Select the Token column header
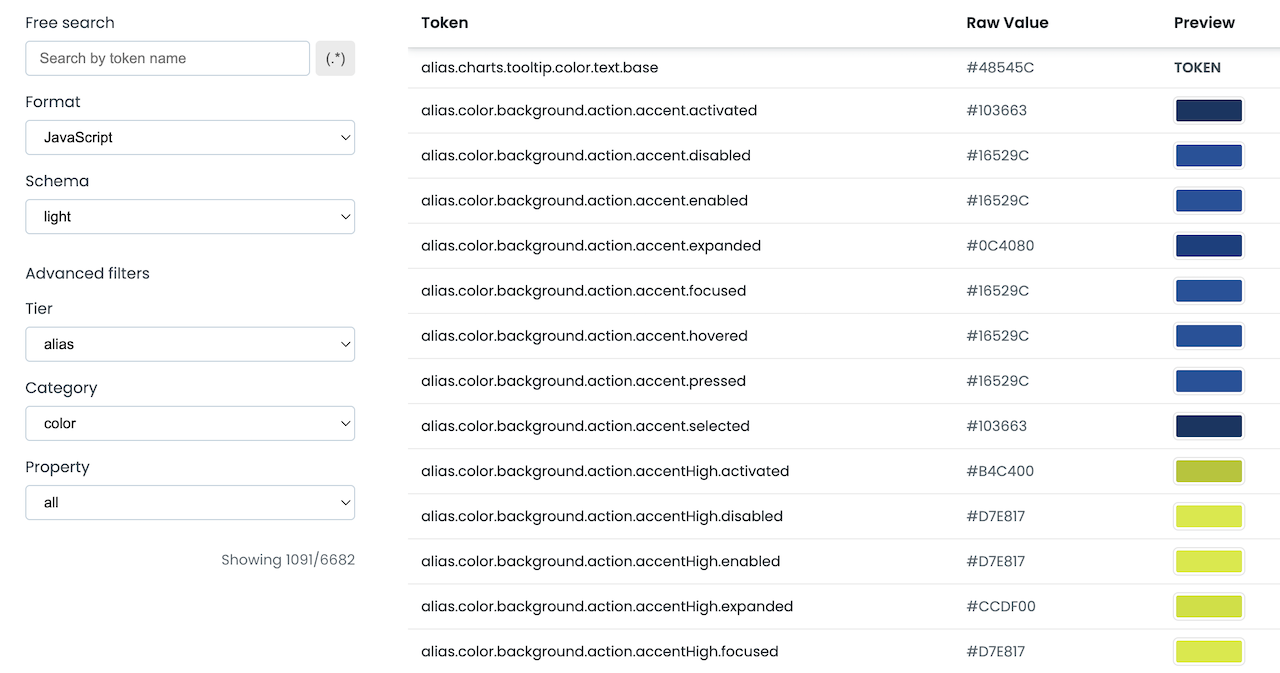This screenshot has width=1280, height=673. coord(445,22)
